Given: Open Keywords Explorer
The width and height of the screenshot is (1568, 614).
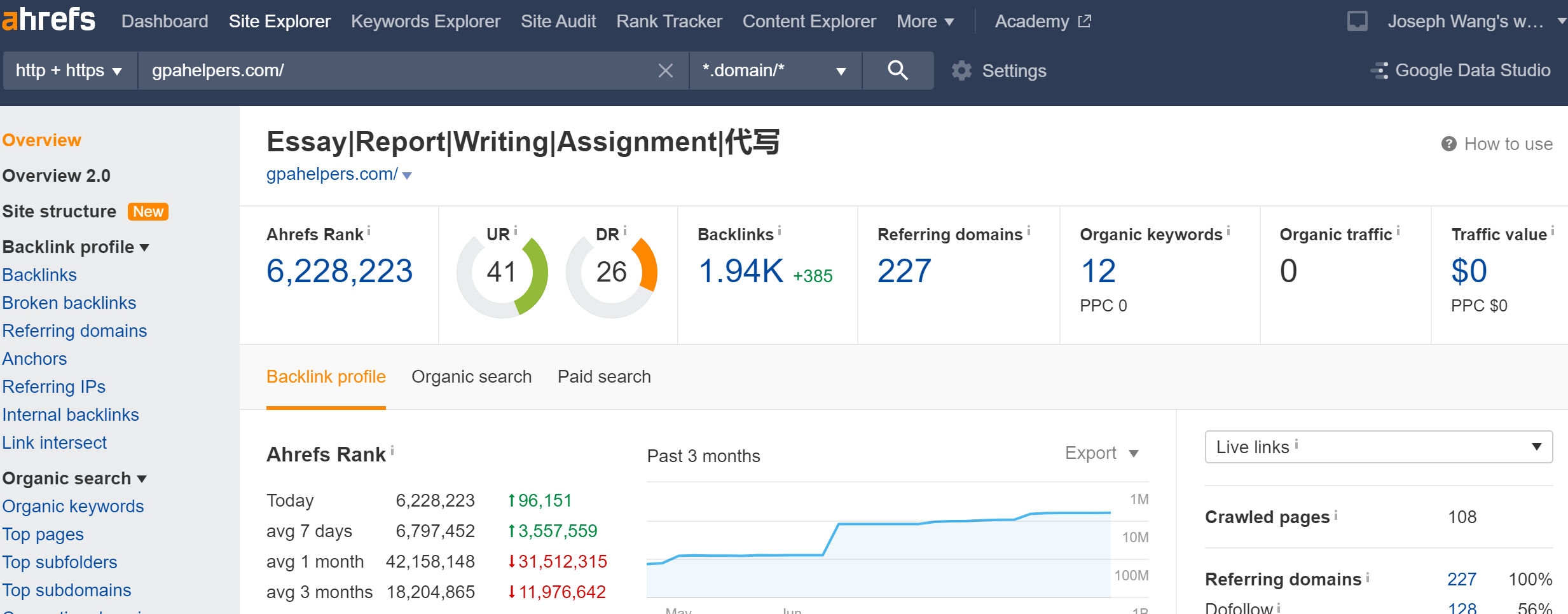Looking at the screenshot, I should coord(425,22).
